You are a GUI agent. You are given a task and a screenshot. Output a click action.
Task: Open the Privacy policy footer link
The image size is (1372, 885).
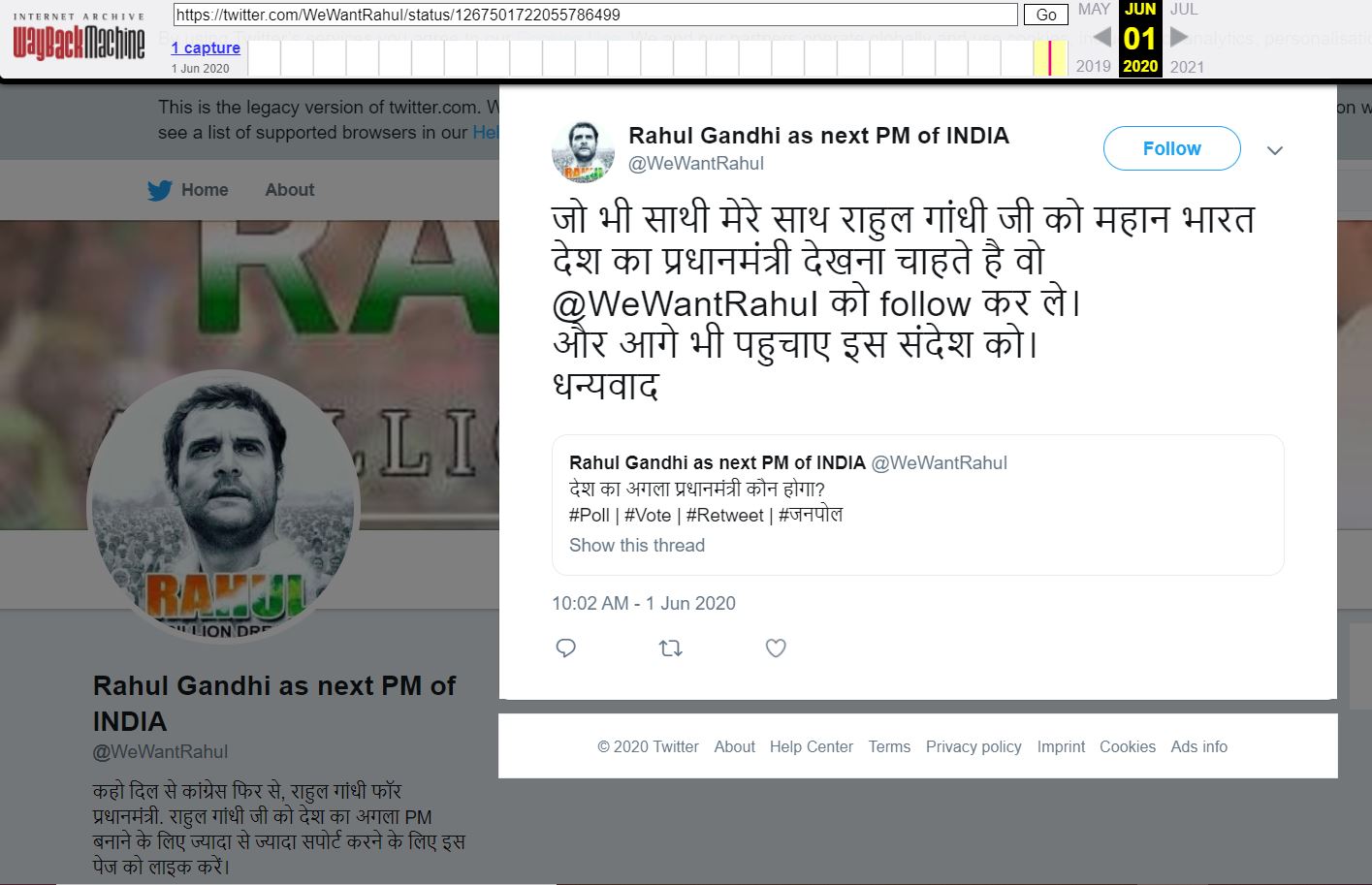pyautogui.click(x=973, y=746)
